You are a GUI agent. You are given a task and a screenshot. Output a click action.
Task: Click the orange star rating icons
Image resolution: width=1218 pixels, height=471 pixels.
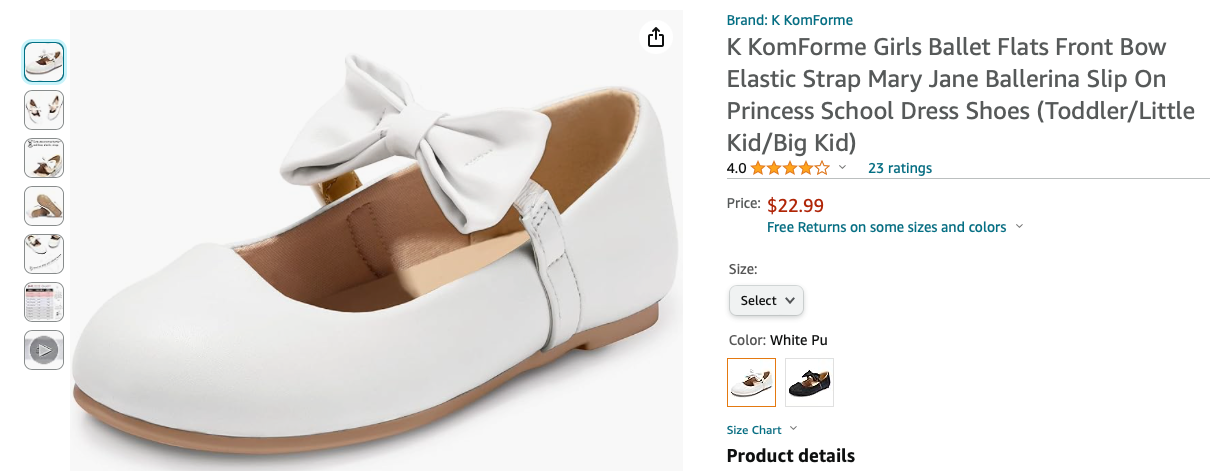(x=790, y=168)
